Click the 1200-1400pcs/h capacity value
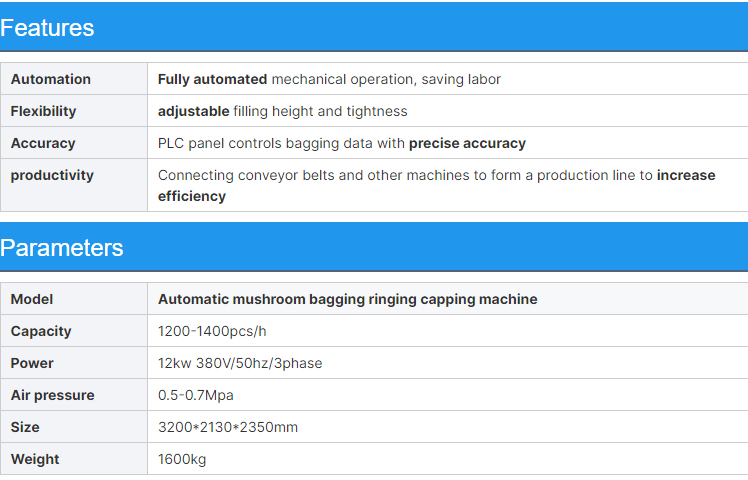This screenshot has width=748, height=480. (210, 331)
